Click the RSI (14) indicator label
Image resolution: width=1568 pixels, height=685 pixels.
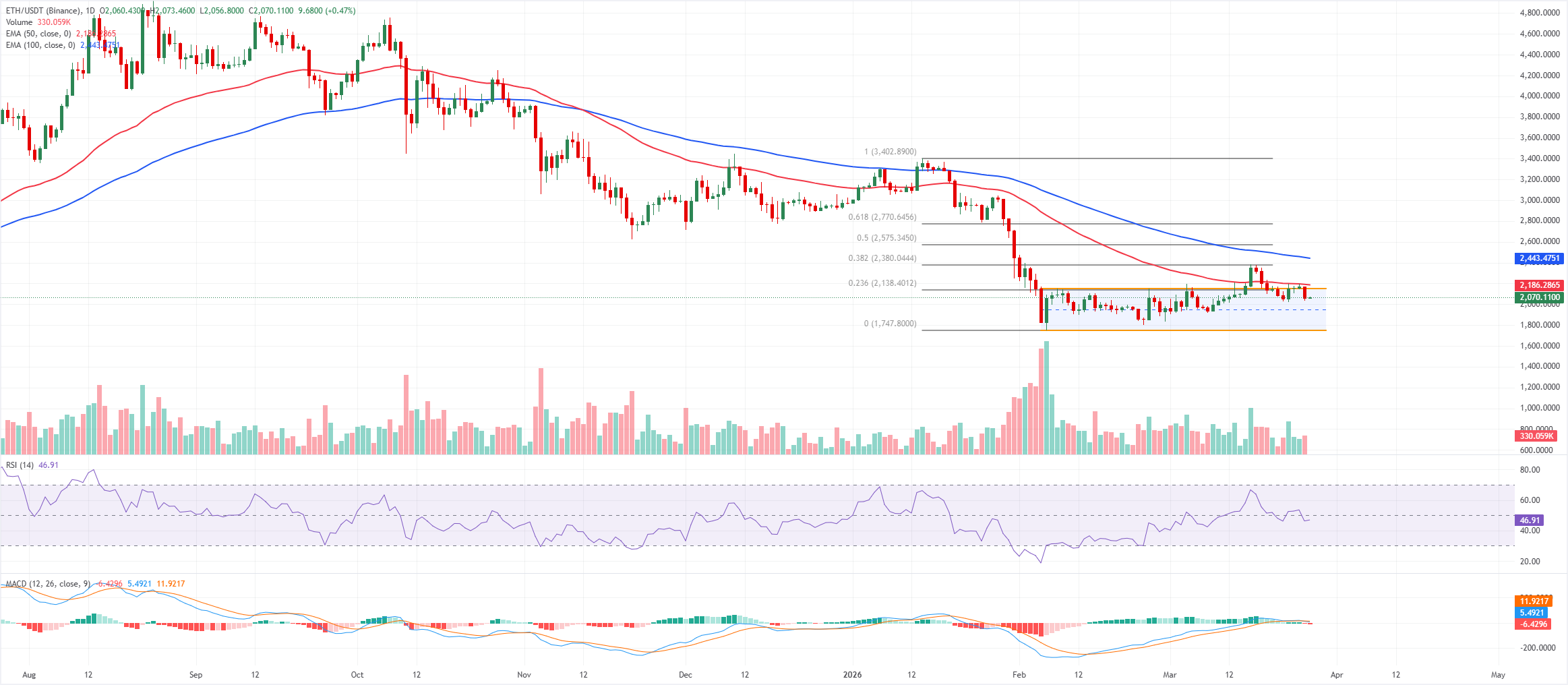click(x=20, y=465)
